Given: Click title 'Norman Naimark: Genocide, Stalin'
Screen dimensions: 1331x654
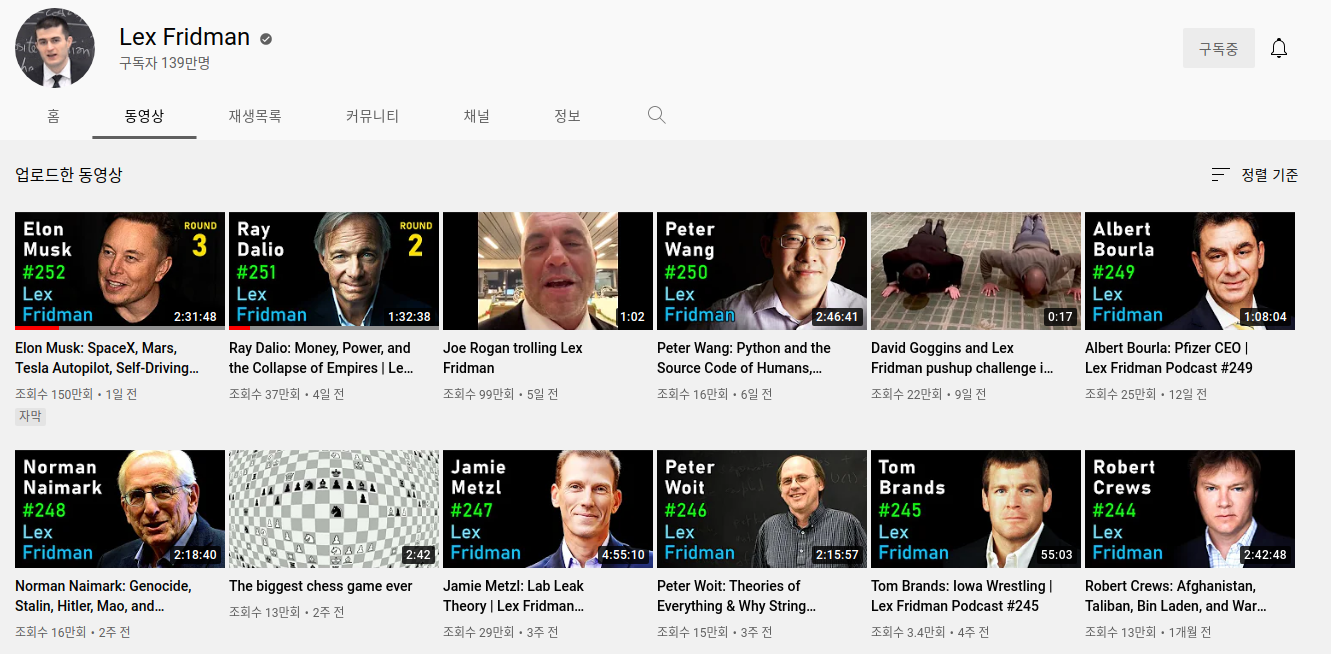Looking at the screenshot, I should click(103, 596).
